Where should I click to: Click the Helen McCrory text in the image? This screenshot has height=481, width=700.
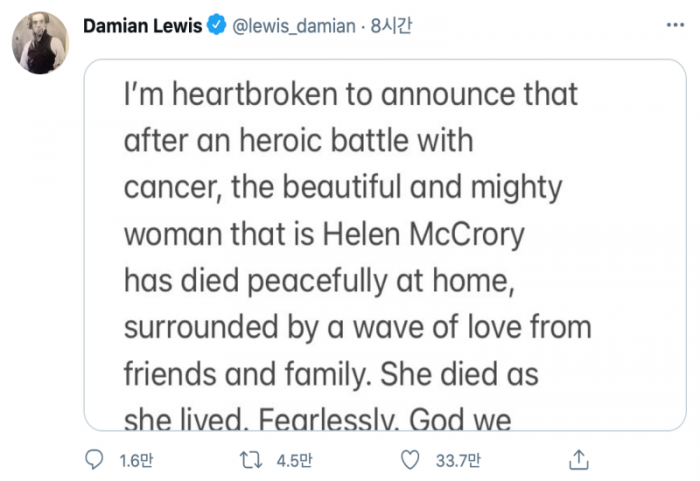423,234
